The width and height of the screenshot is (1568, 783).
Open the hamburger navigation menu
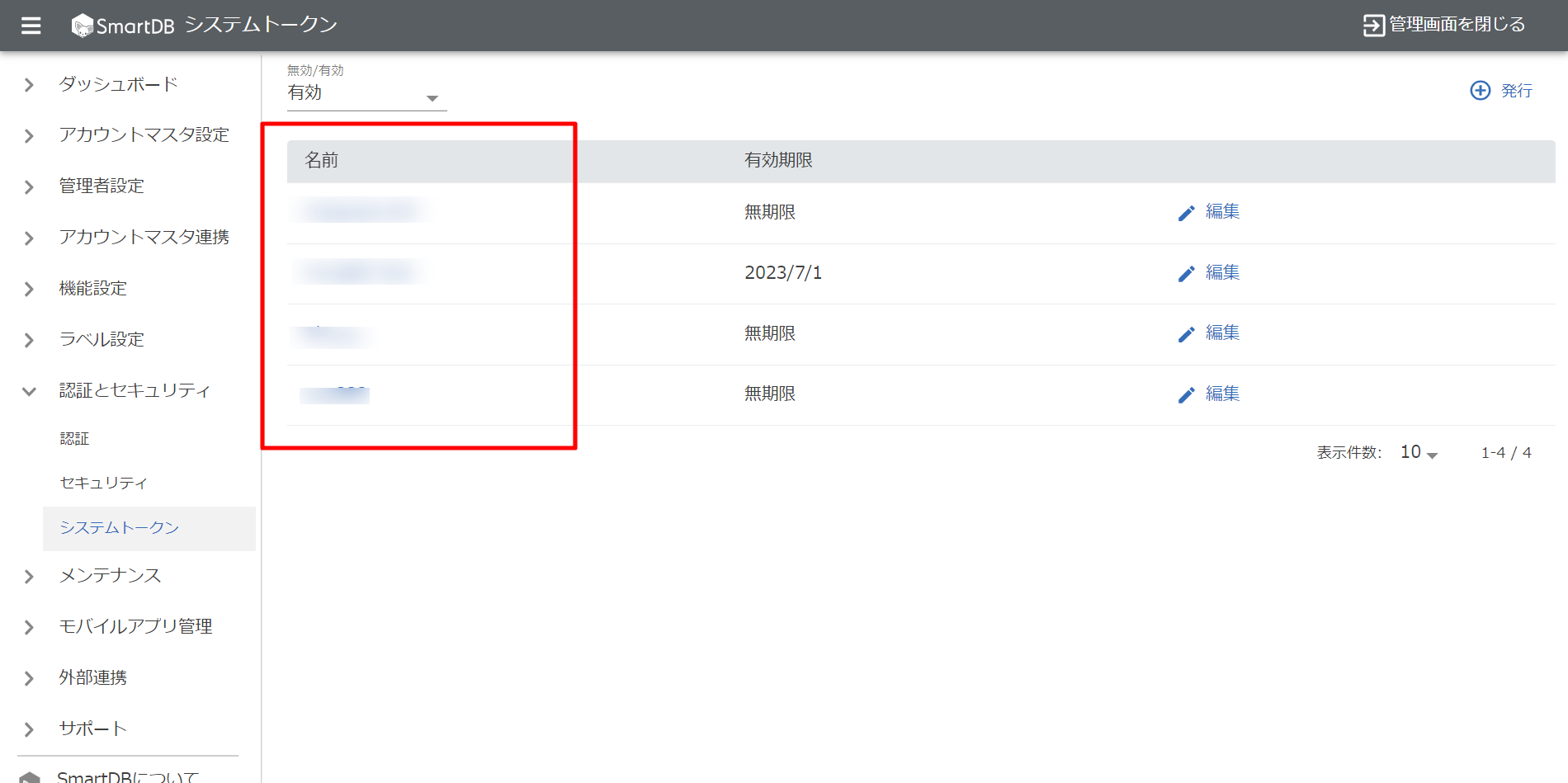click(31, 26)
